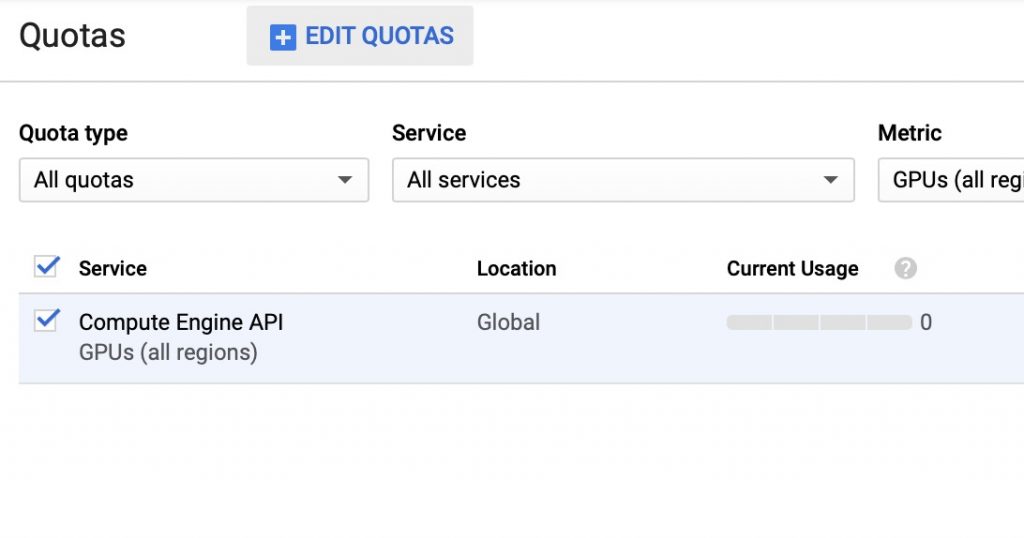Toggle the select-all checkbox in the header
1024x538 pixels.
tap(47, 266)
